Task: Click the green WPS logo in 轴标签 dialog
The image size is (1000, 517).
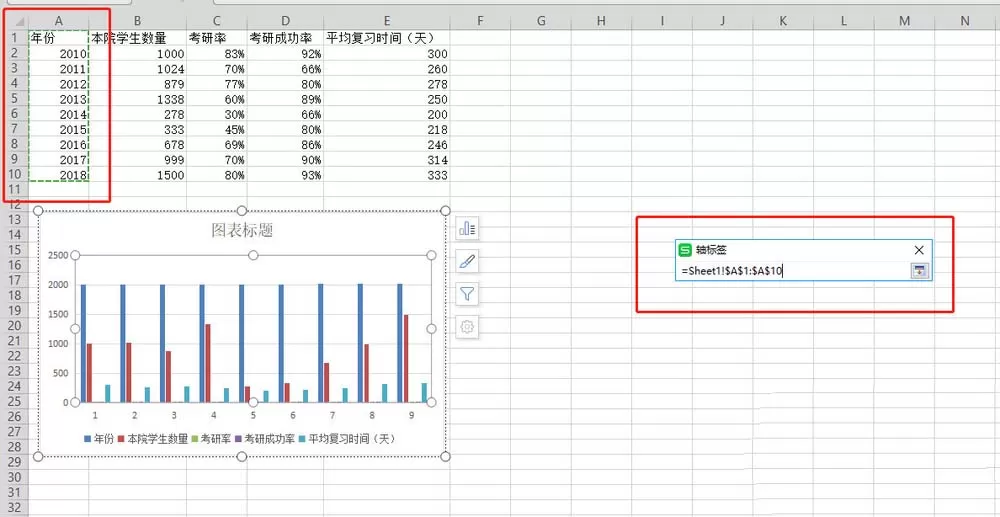Action: click(x=686, y=250)
